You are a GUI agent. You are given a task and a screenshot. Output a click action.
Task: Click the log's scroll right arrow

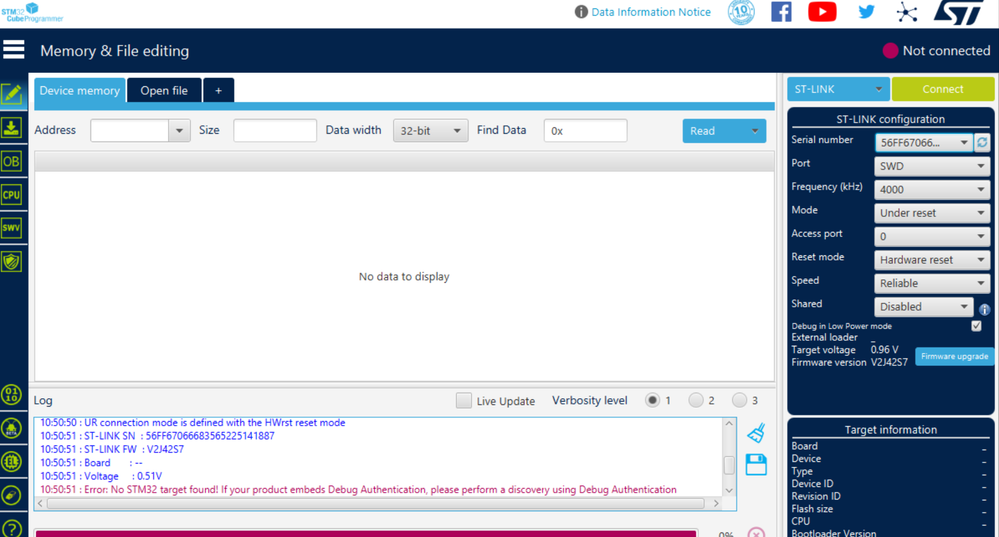click(x=716, y=503)
